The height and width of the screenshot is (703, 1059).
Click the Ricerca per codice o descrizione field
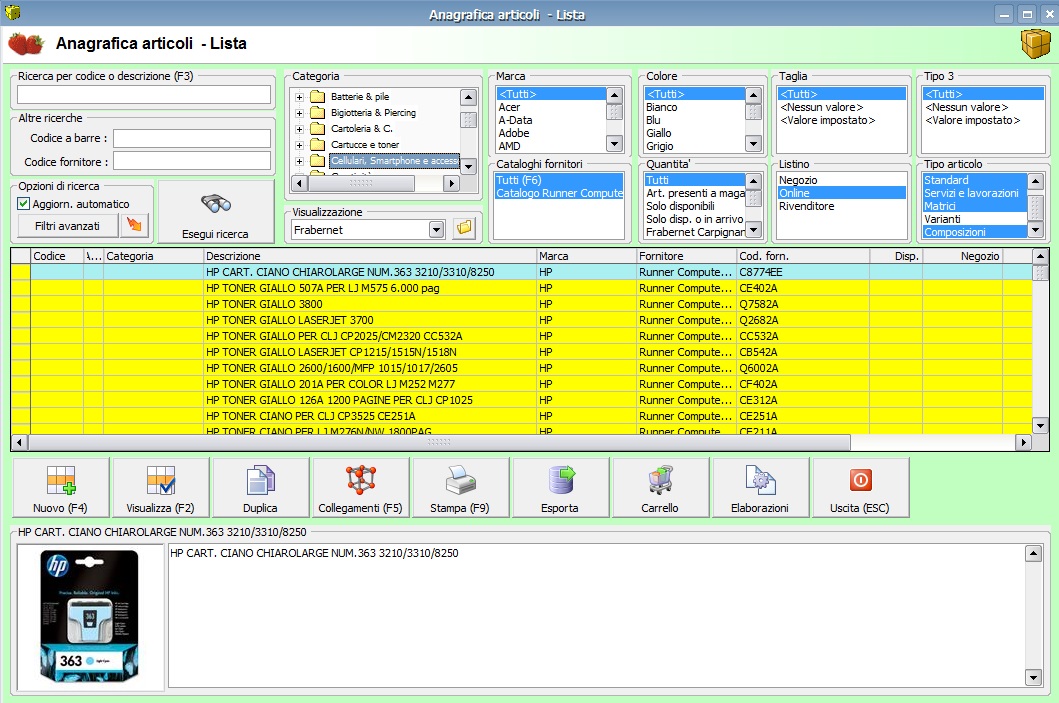tap(144, 95)
